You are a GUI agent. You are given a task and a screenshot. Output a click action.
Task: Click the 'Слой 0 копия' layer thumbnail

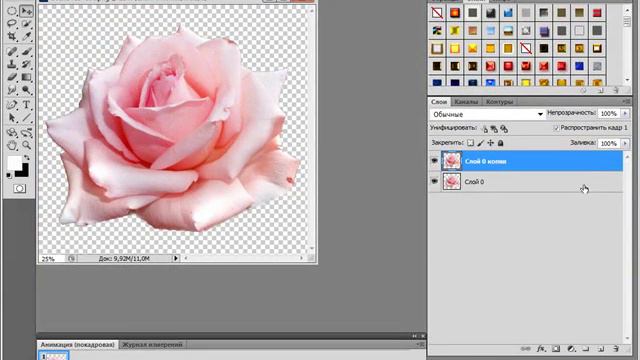(x=452, y=161)
